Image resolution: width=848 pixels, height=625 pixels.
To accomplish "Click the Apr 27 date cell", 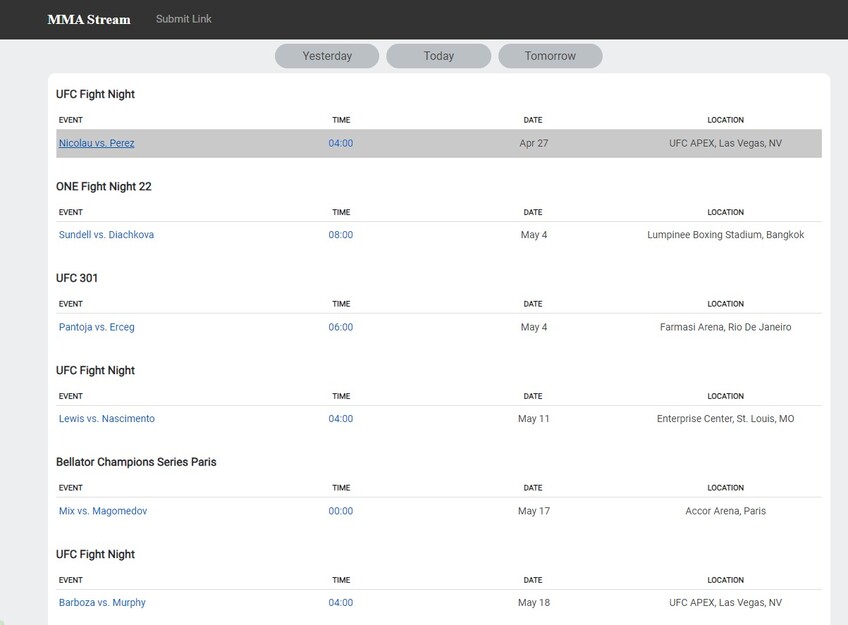I will point(533,143).
